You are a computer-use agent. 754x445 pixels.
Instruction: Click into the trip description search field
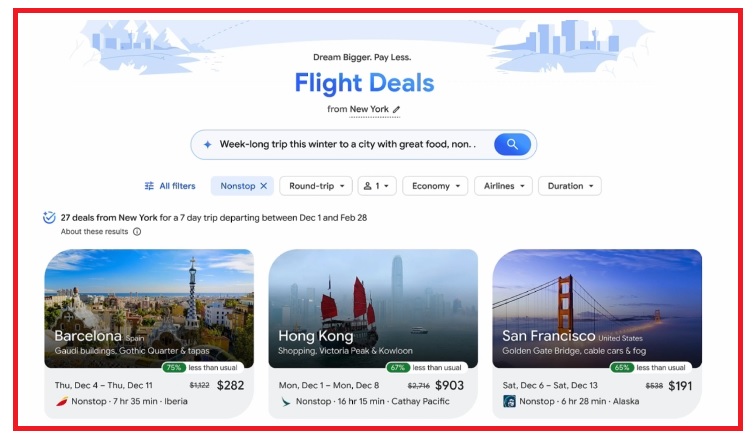pyautogui.click(x=348, y=144)
